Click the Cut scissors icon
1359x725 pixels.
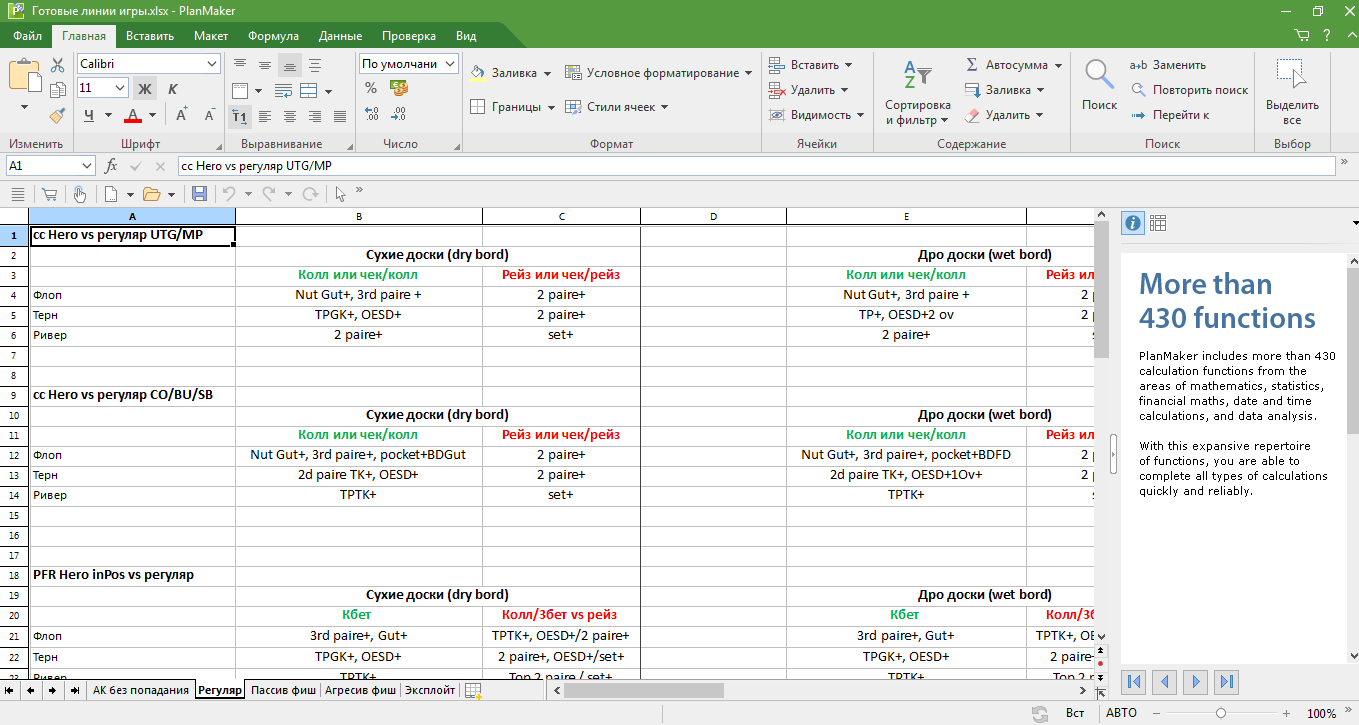point(57,65)
